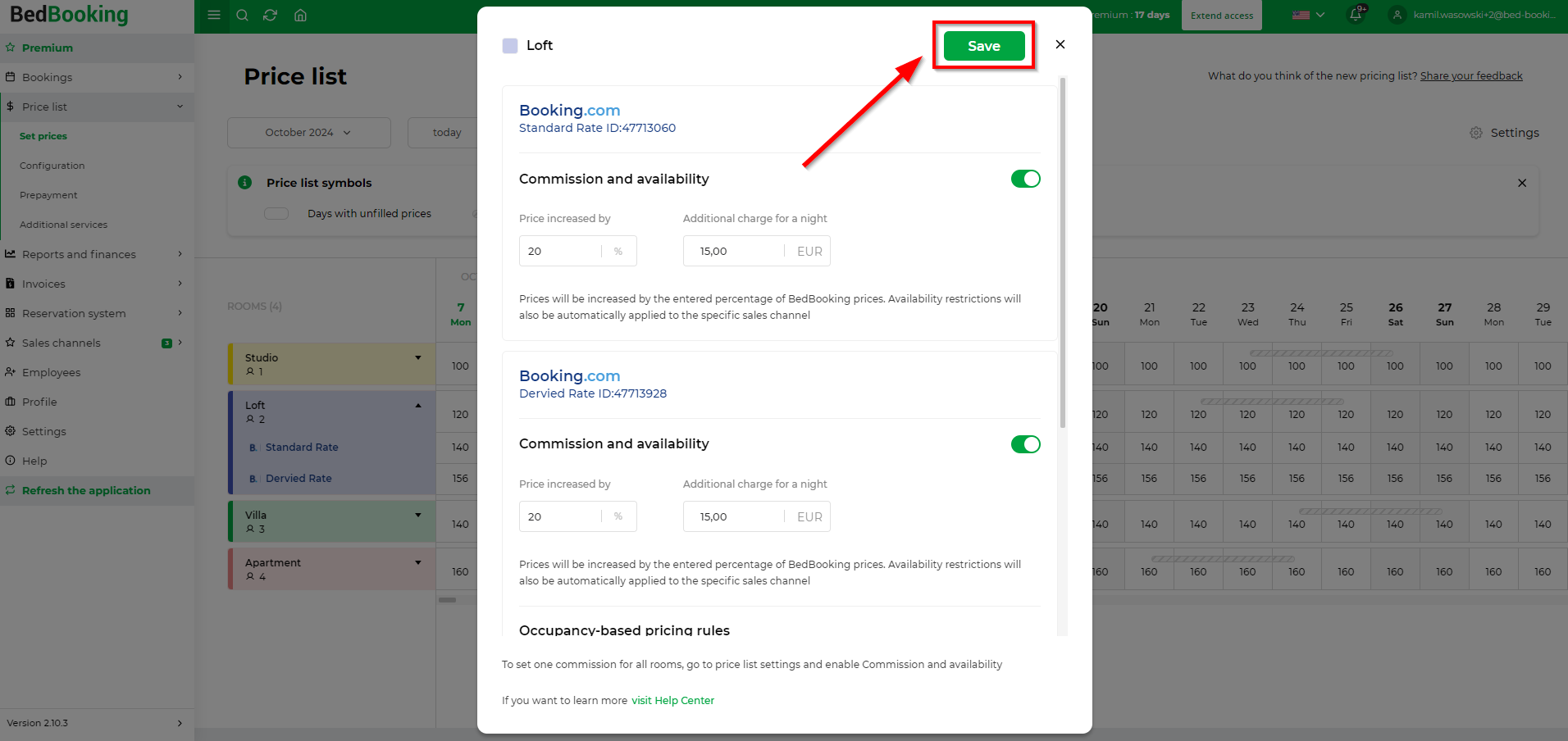Open Prepayment submenu item

pos(48,195)
